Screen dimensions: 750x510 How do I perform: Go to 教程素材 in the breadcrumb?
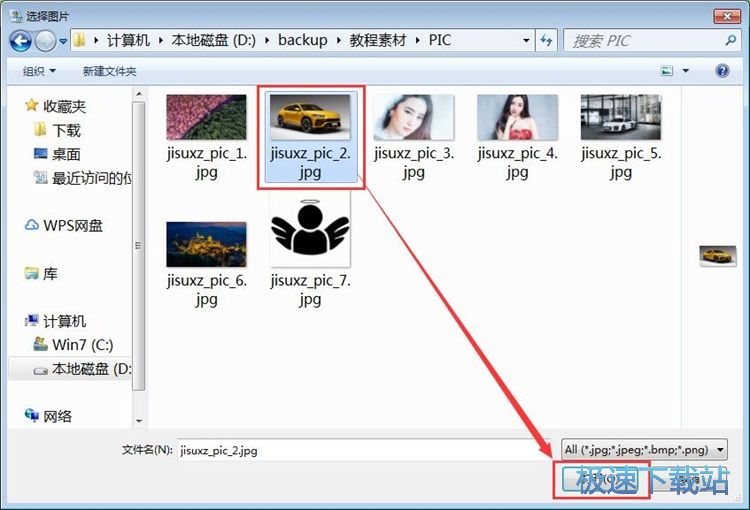click(x=377, y=40)
